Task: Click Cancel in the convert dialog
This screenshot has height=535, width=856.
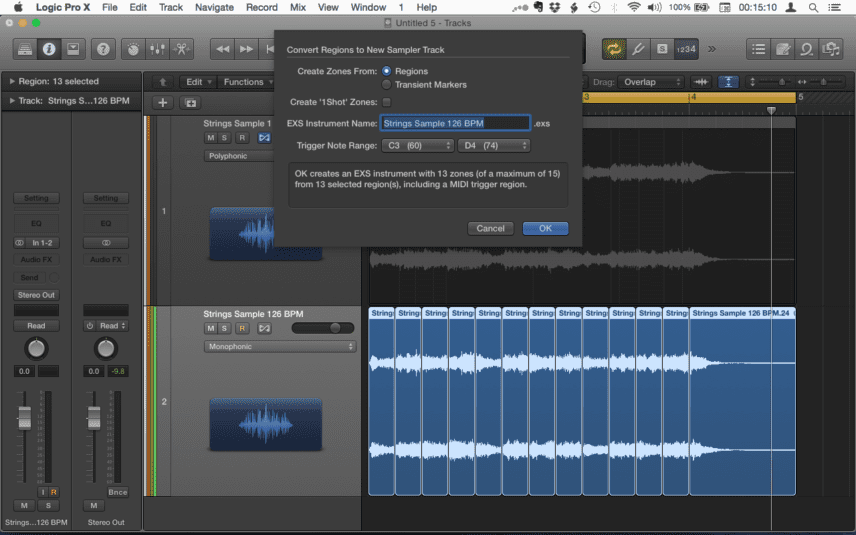Action: [x=490, y=228]
